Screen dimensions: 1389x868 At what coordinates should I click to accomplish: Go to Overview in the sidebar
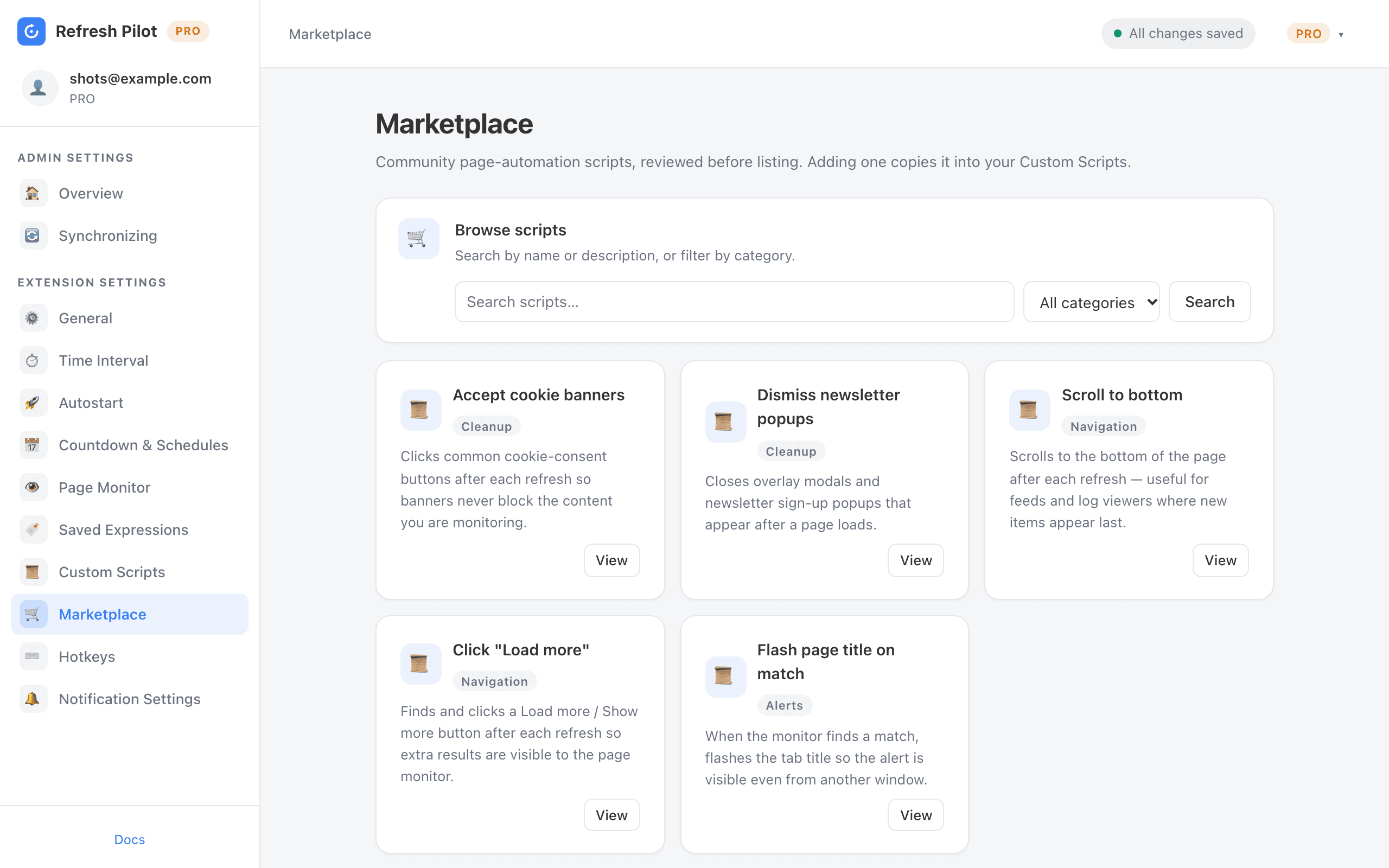(130, 194)
